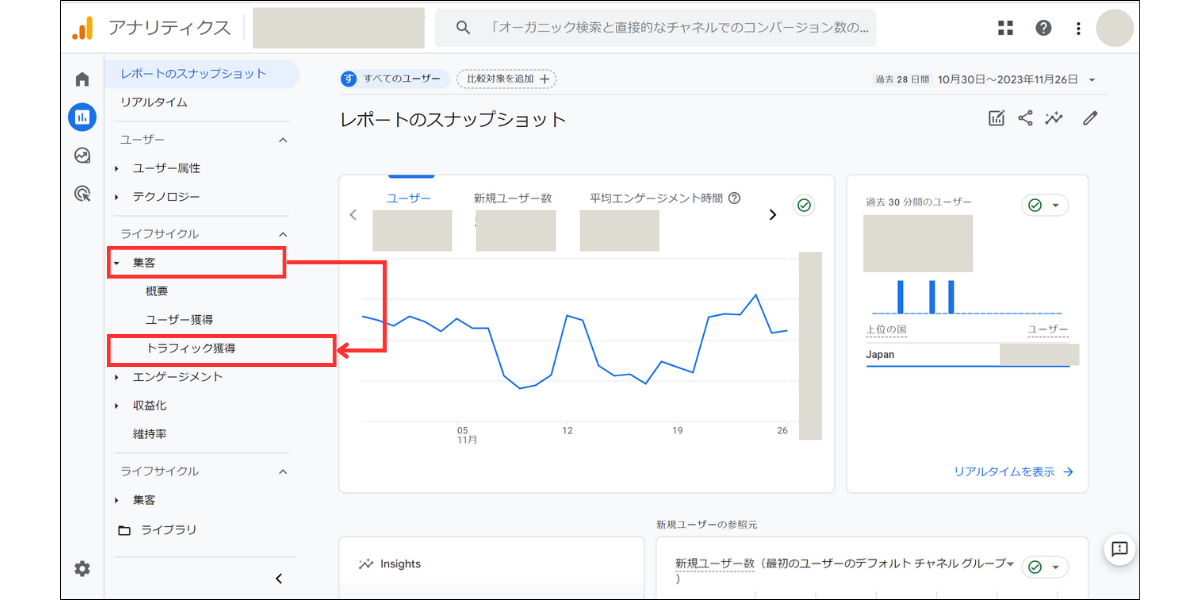Screen dimensions: 1200x600
Task: Open the Home icon in left rail
Action: 82,80
